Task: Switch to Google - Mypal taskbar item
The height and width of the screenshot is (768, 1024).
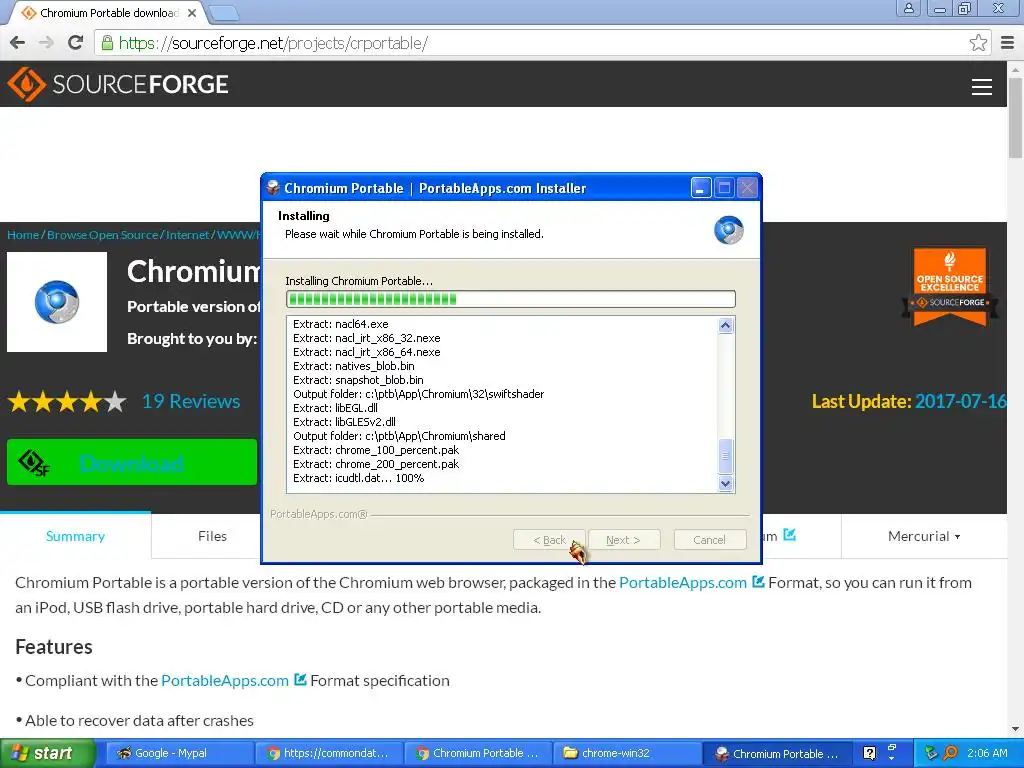Action: pyautogui.click(x=178, y=753)
